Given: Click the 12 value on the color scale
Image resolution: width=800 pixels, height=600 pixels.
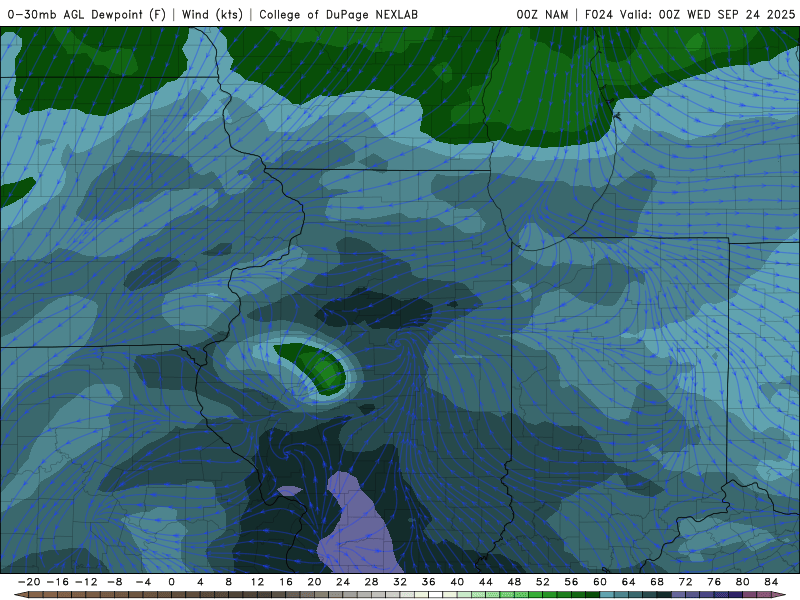Looking at the screenshot, I should pyautogui.click(x=257, y=582).
